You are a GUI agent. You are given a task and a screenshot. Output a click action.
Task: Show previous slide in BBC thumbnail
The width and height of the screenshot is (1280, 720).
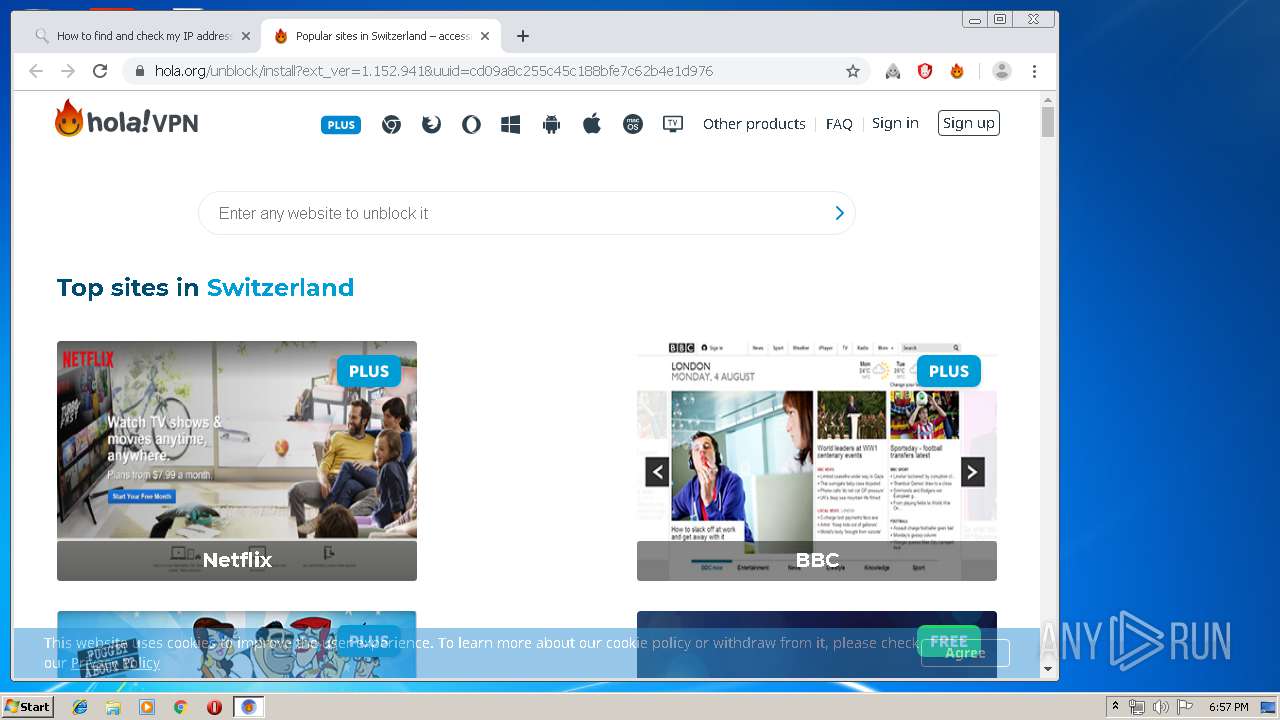[657, 472]
